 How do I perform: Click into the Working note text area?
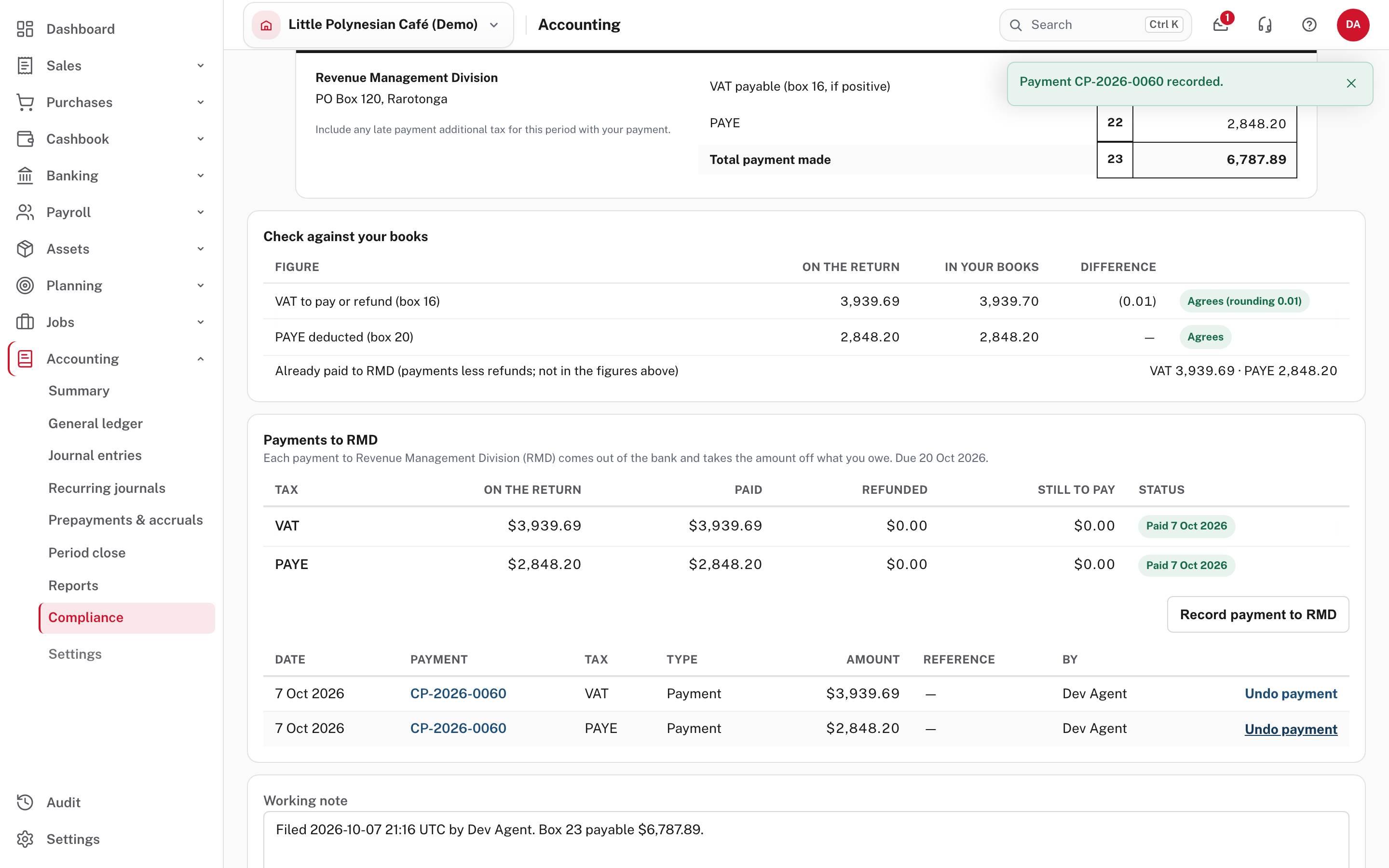(x=806, y=839)
